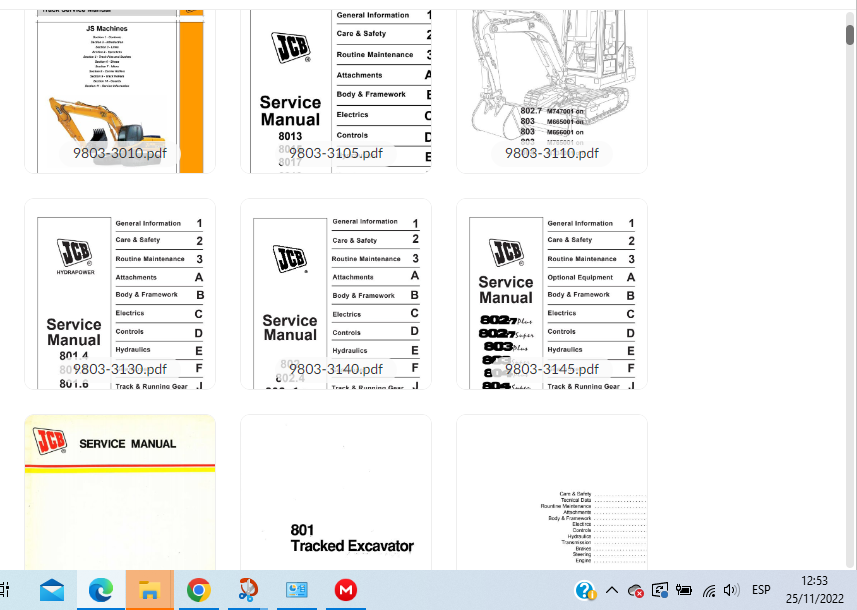Expand the hidden system tray icons
Image resolution: width=857 pixels, height=610 pixels.
coord(612,590)
